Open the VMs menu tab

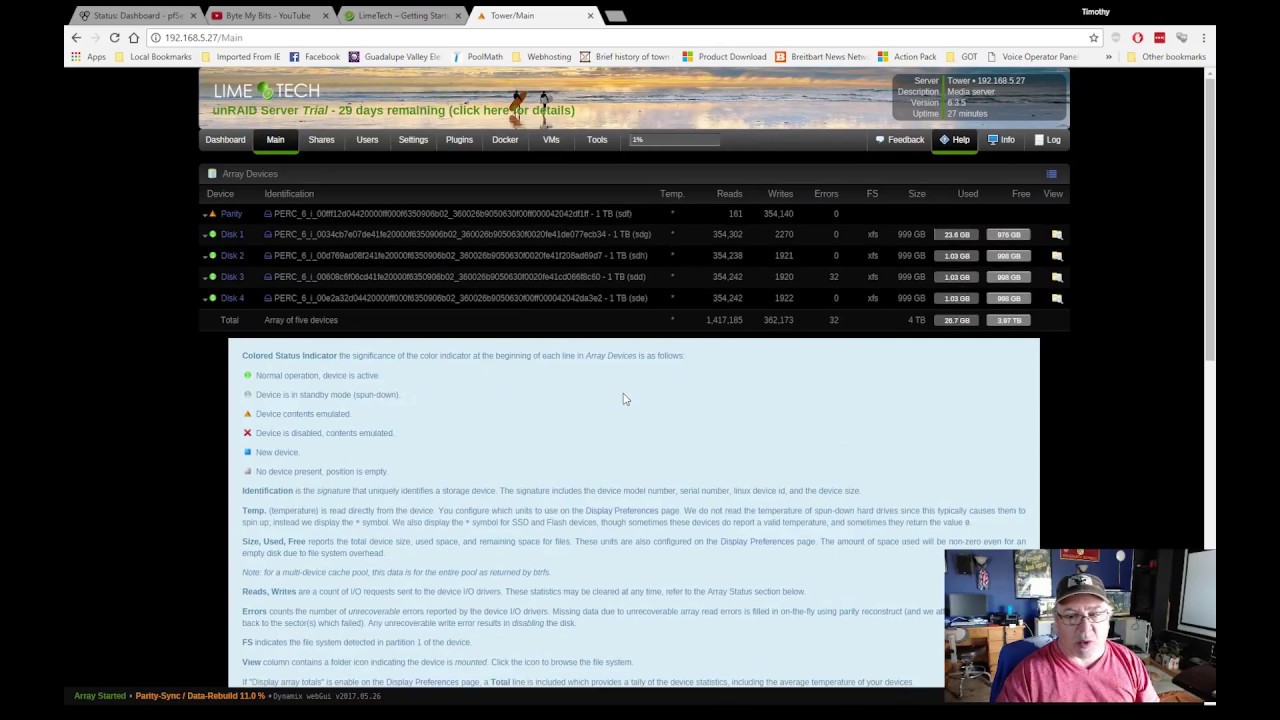[x=551, y=140]
